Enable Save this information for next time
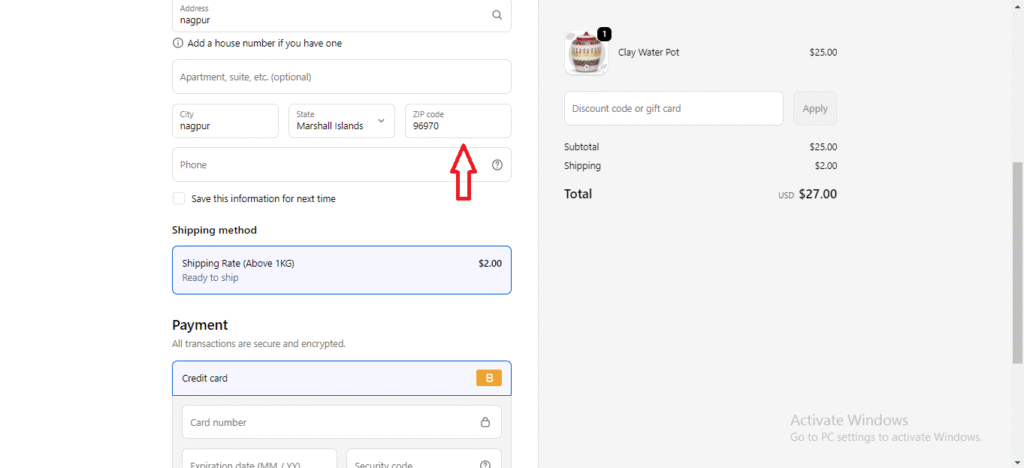Image resolution: width=1024 pixels, height=468 pixels. (x=179, y=199)
